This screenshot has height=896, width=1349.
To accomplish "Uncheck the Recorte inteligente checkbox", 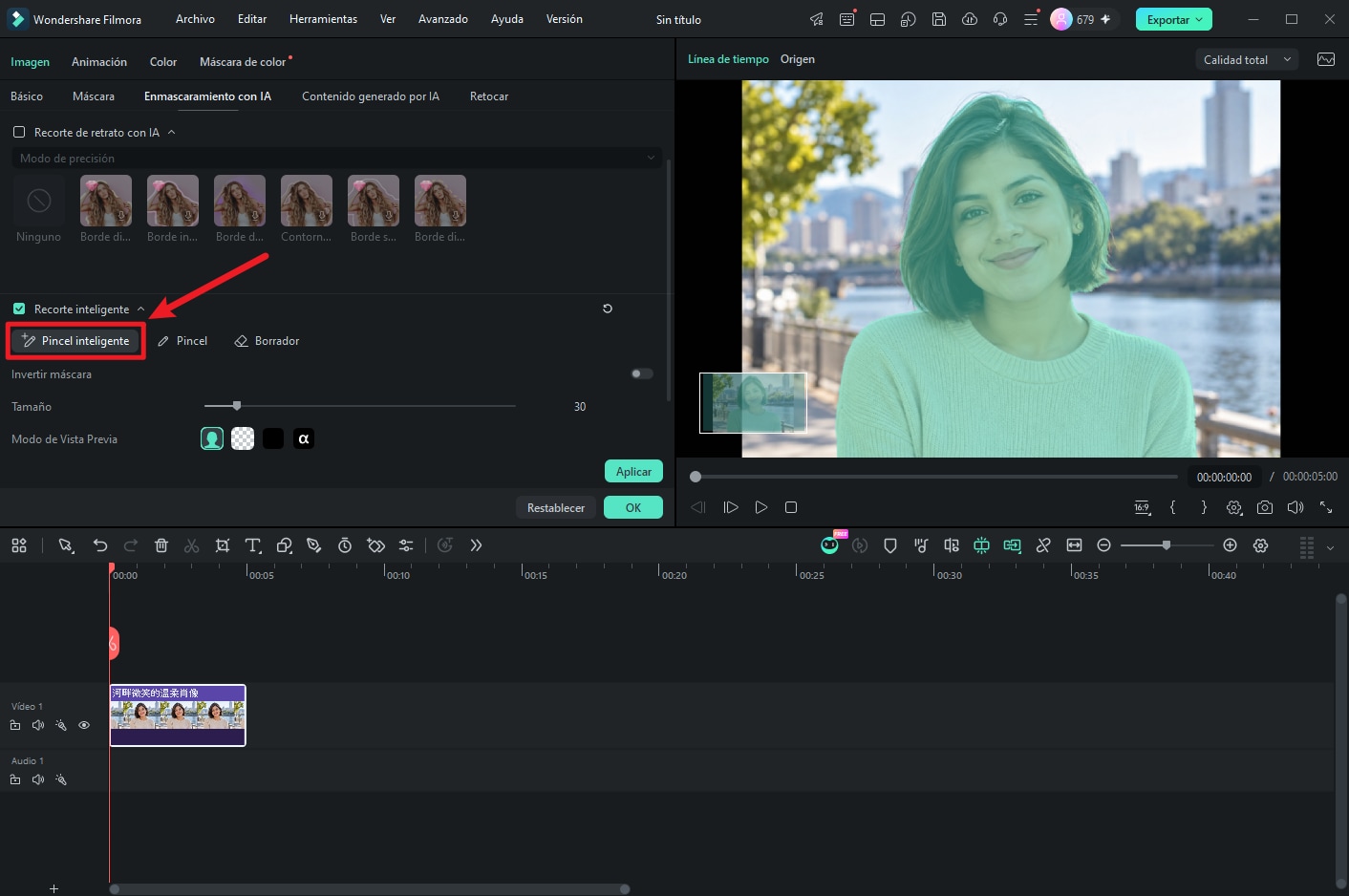I will pos(19,309).
